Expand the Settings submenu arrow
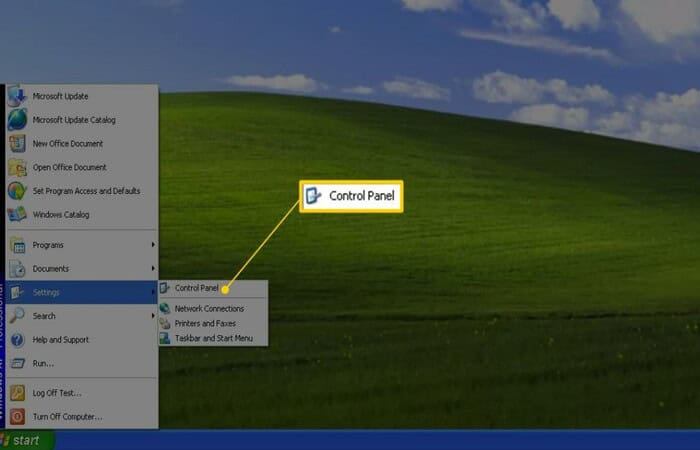Image resolution: width=700 pixels, height=450 pixels. (153, 292)
